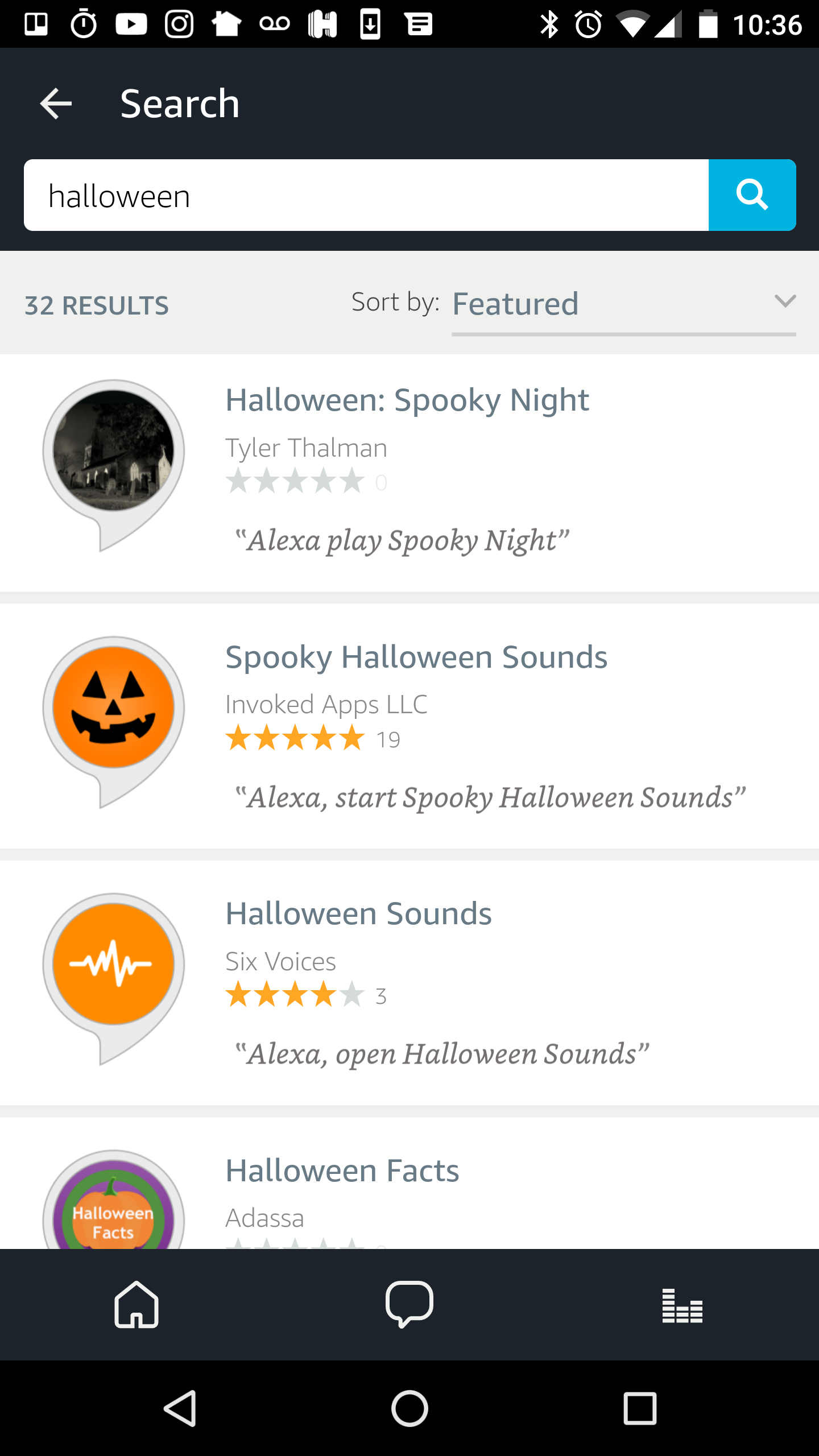Tap the chevron beside Featured sort option
Viewport: 819px width, 1456px height.
[x=785, y=303]
